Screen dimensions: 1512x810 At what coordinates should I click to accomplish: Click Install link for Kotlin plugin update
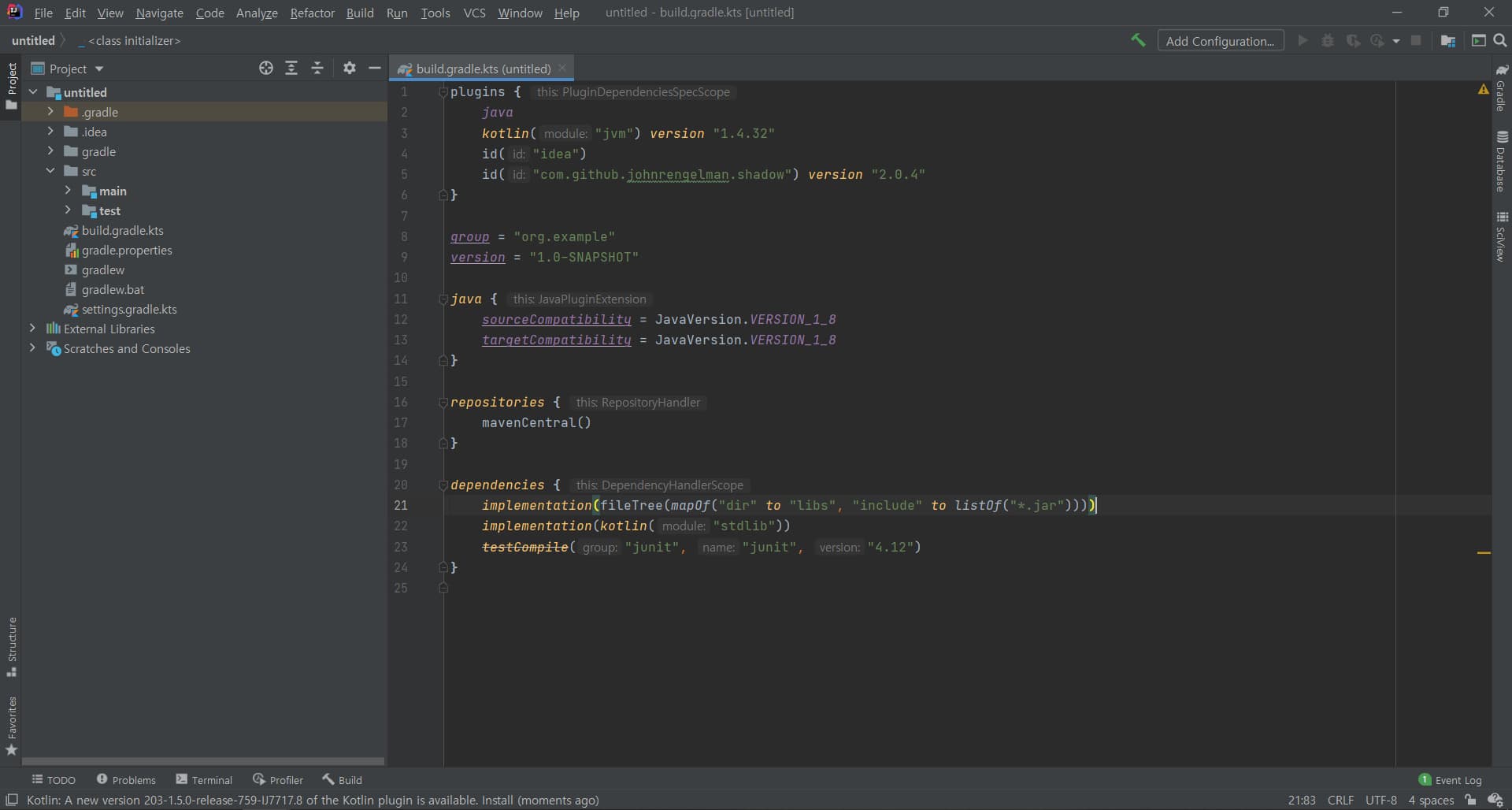pyautogui.click(x=496, y=800)
